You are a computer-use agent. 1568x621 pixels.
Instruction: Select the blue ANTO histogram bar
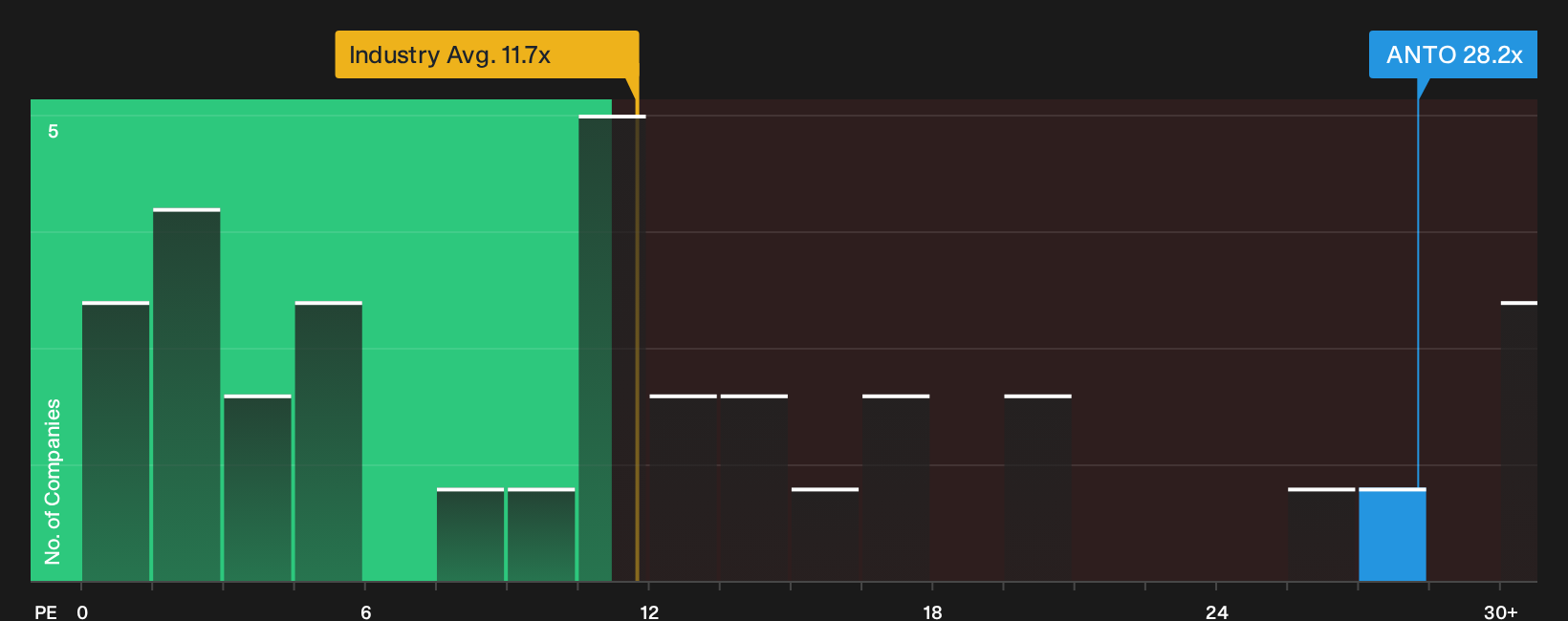point(1392,535)
